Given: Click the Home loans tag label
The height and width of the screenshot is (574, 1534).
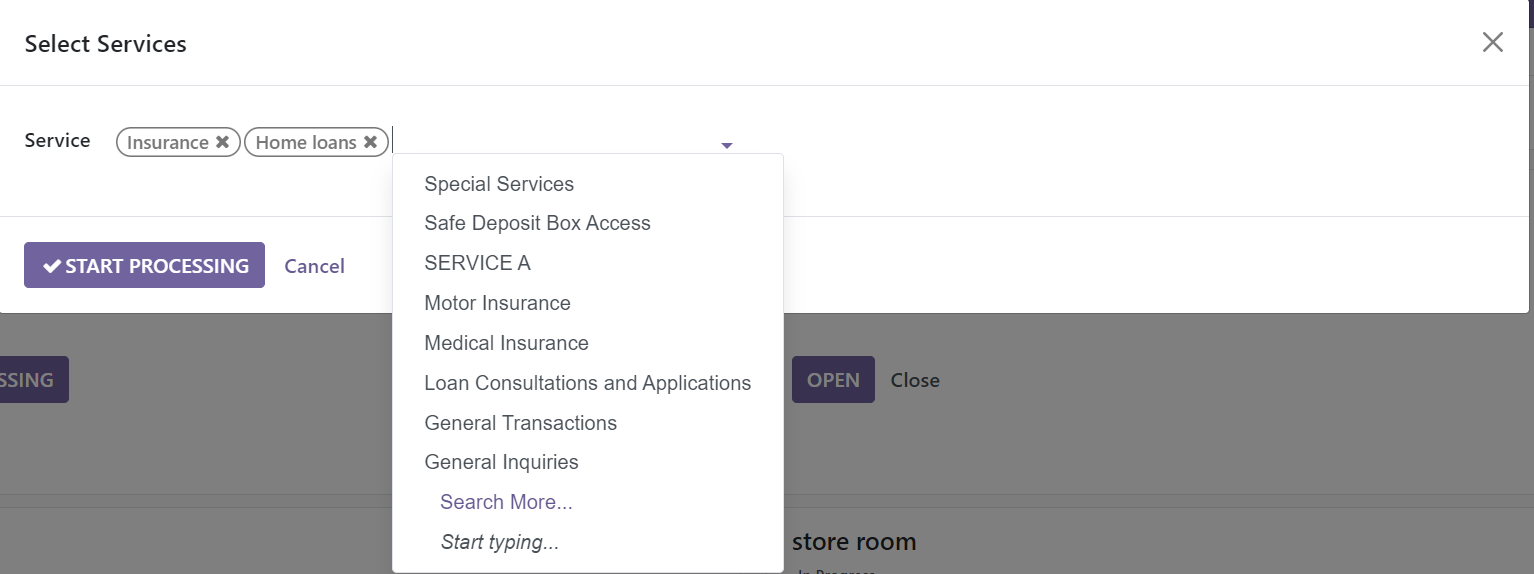Looking at the screenshot, I should click(305, 142).
